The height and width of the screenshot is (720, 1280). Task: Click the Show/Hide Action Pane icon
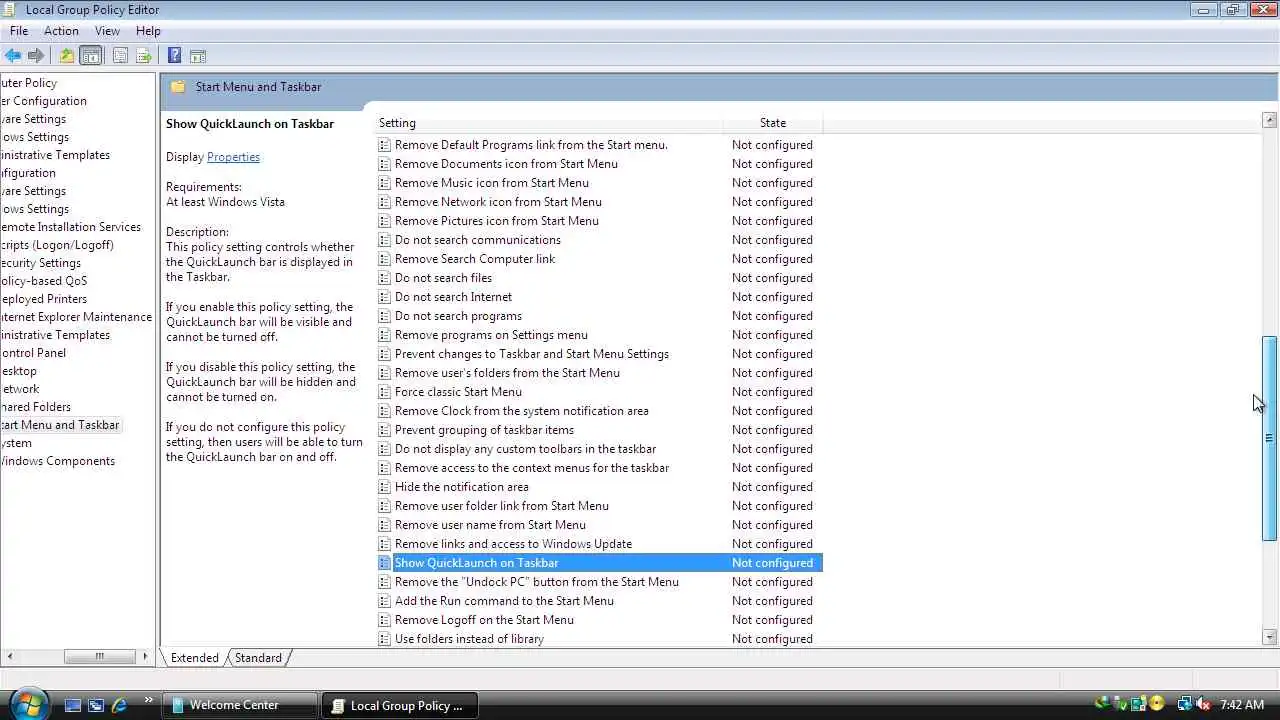[x=197, y=56]
